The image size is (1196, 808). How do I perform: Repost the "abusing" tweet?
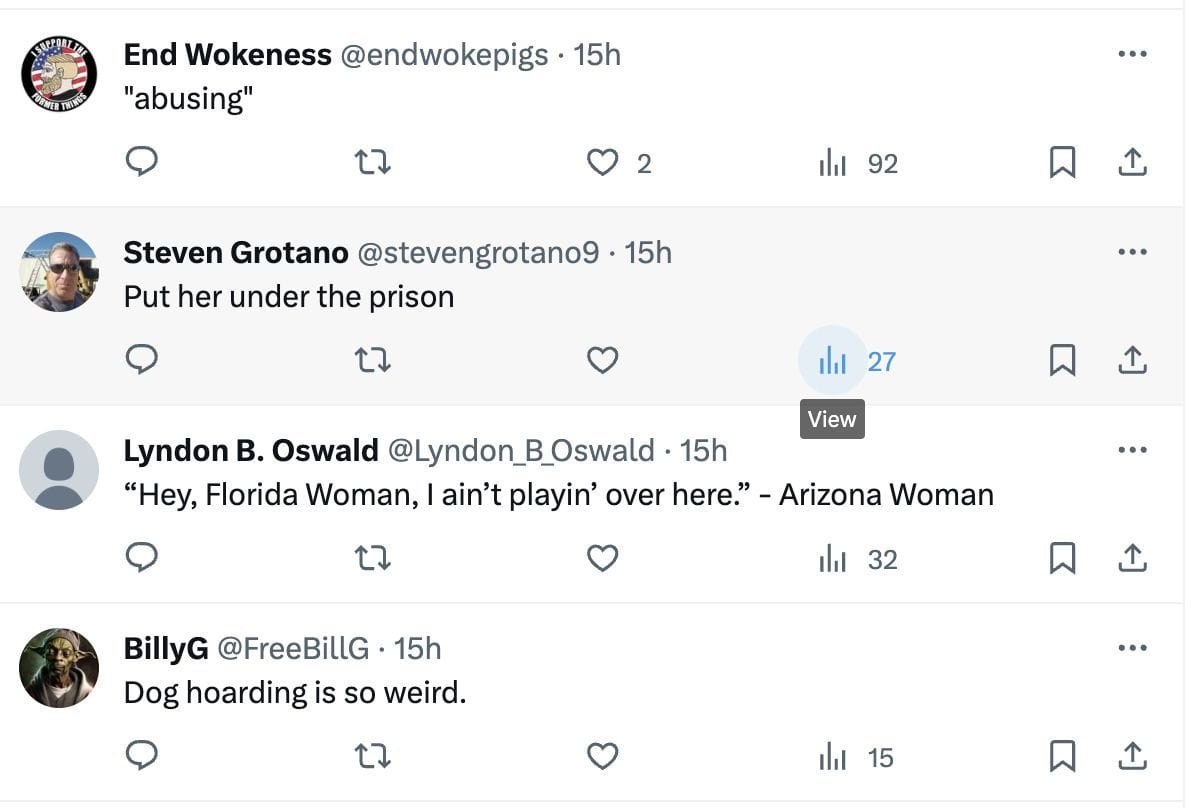[373, 162]
